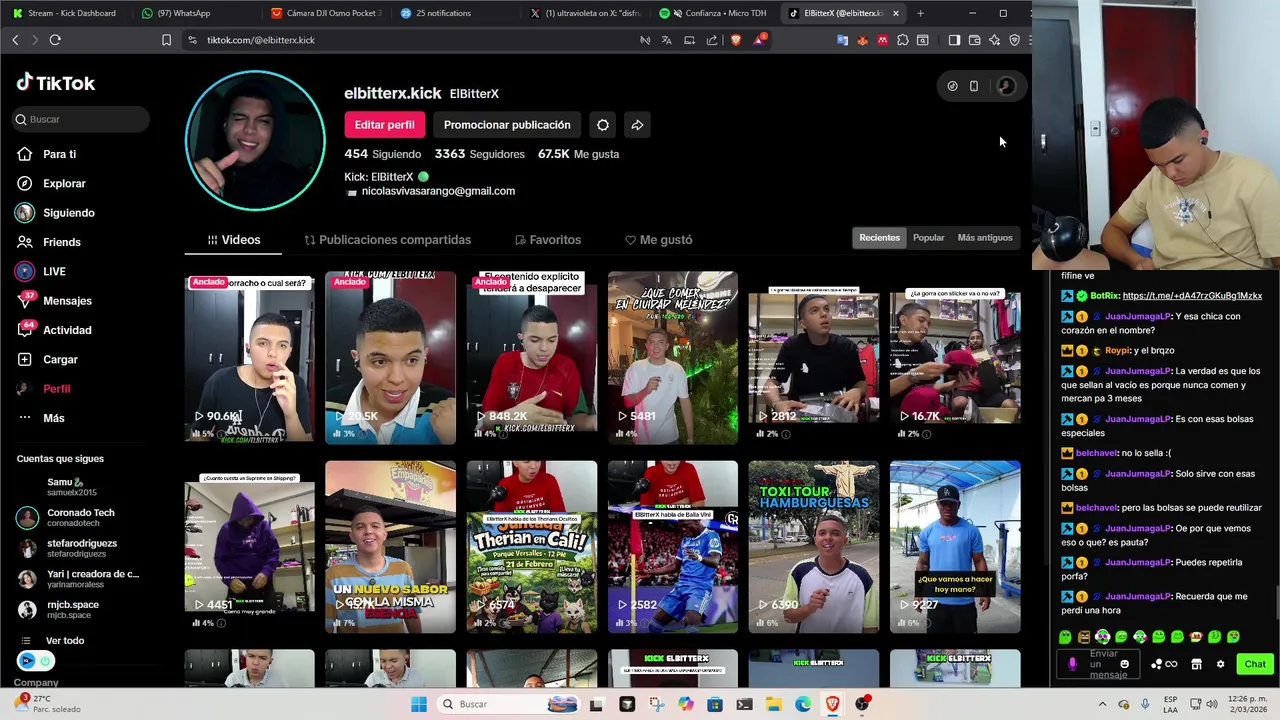1280x720 pixels.
Task: Open Mensajes inbox in sidebar
Action: (x=54, y=300)
